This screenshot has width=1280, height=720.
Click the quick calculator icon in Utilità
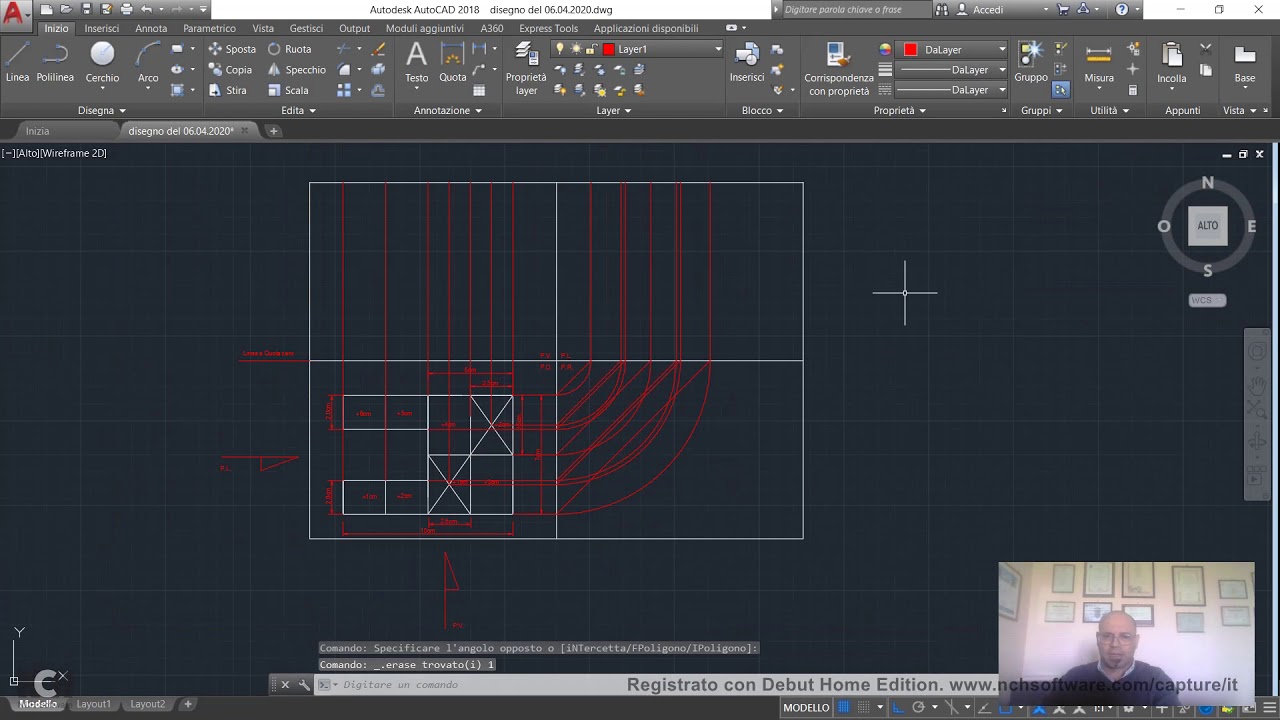[1132, 90]
